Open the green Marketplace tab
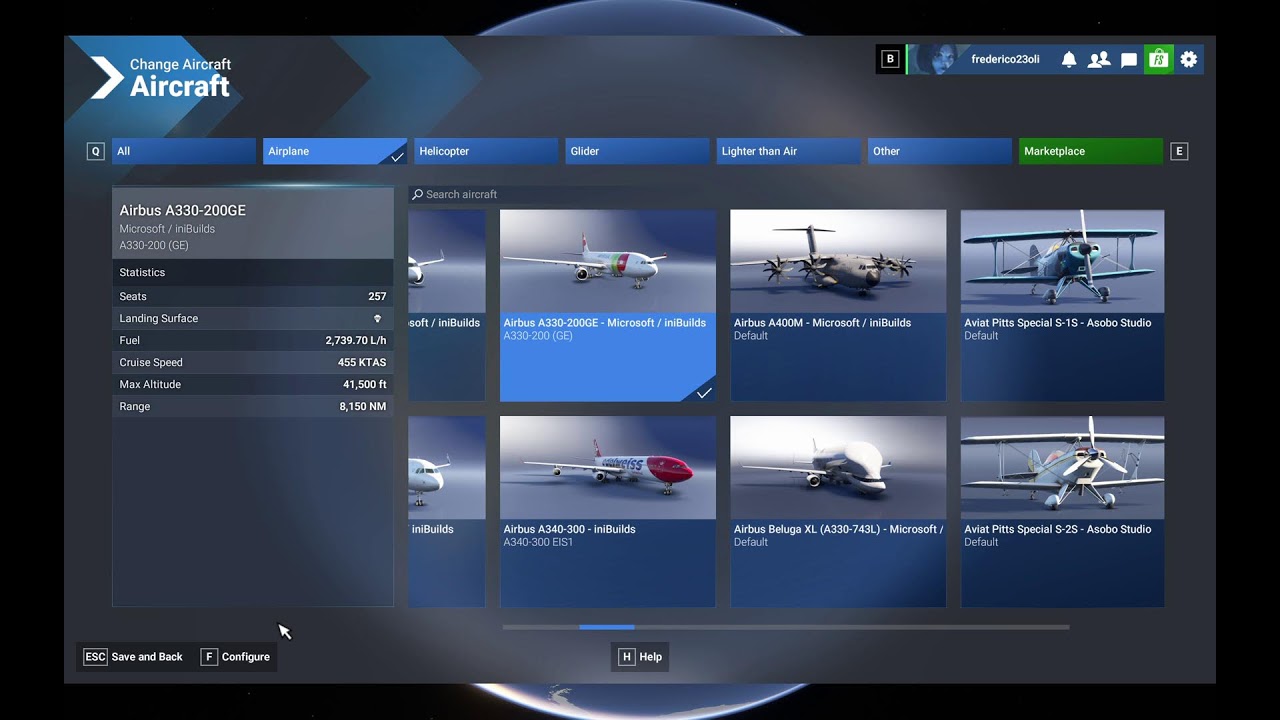 [1091, 151]
